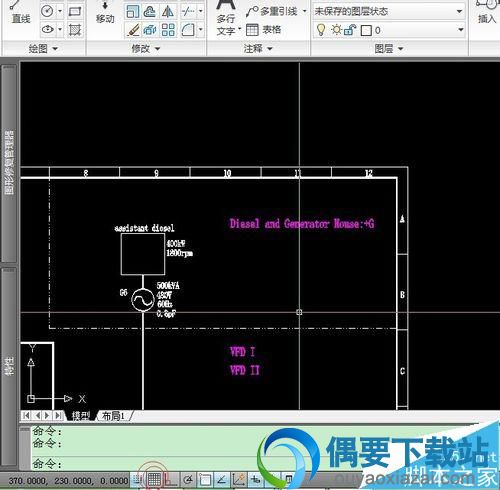
Task: Click the Multiline Text (多行文字) tool
Action: pyautogui.click(x=226, y=17)
